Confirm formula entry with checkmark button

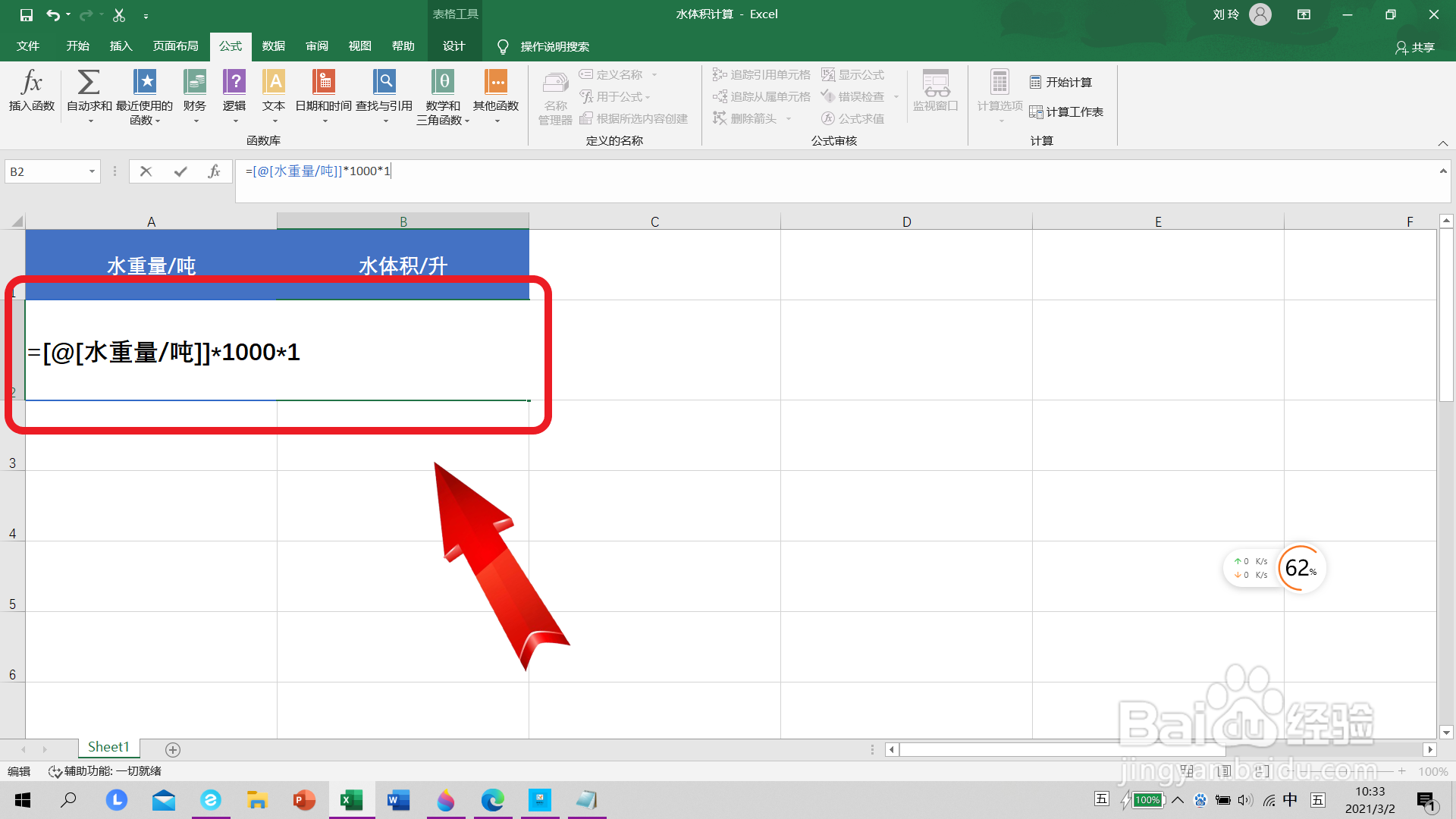point(180,171)
